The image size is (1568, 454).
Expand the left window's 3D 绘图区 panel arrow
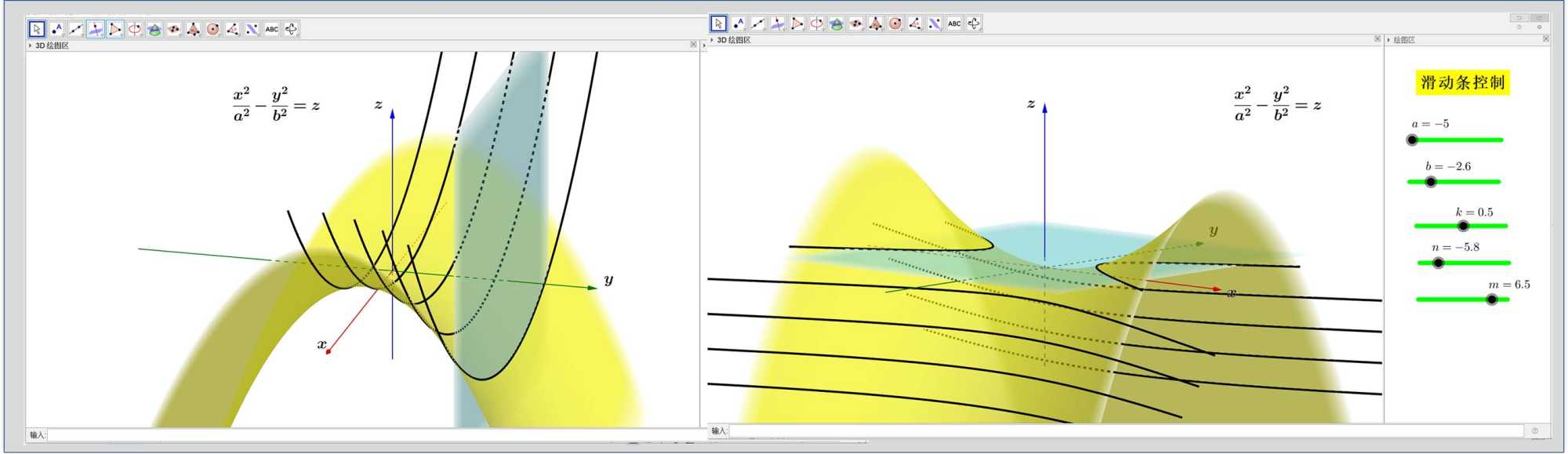(31, 45)
